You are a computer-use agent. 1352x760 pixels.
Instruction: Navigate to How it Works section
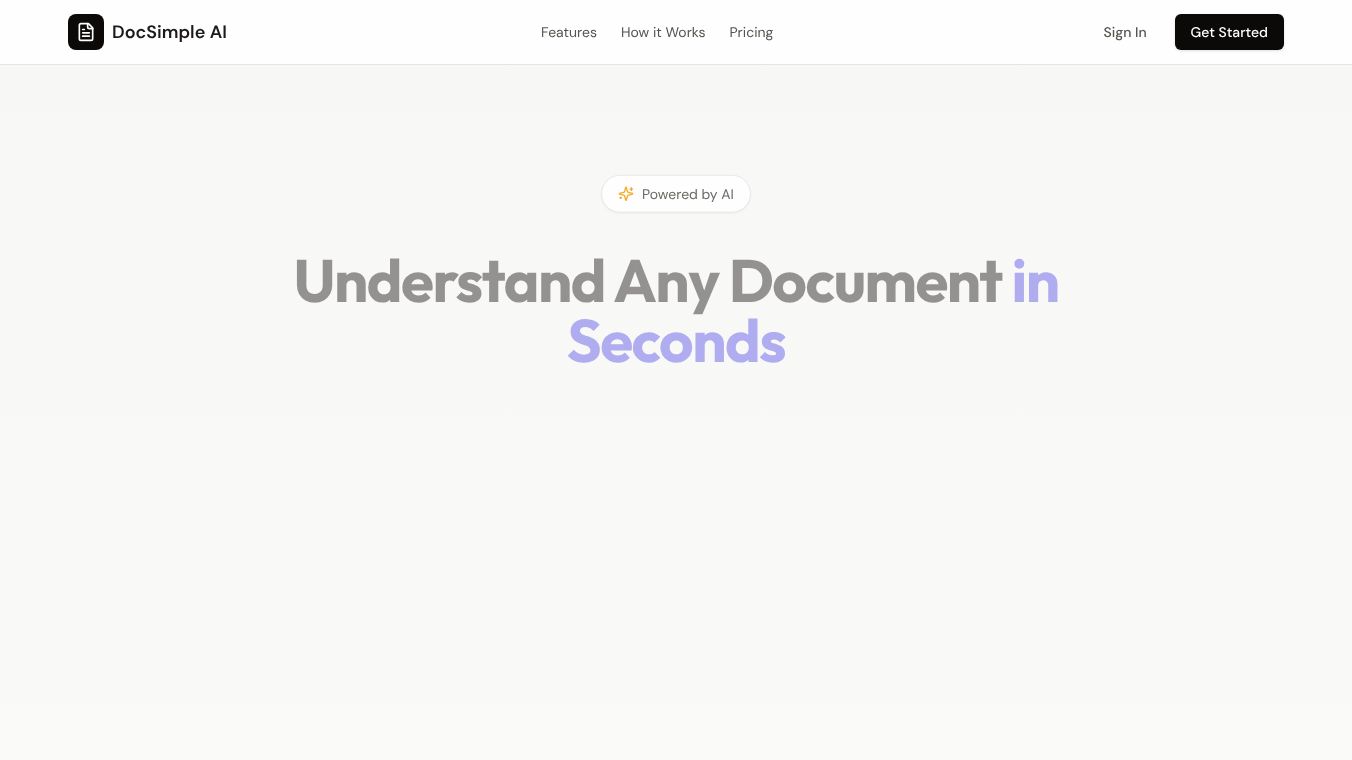click(663, 32)
